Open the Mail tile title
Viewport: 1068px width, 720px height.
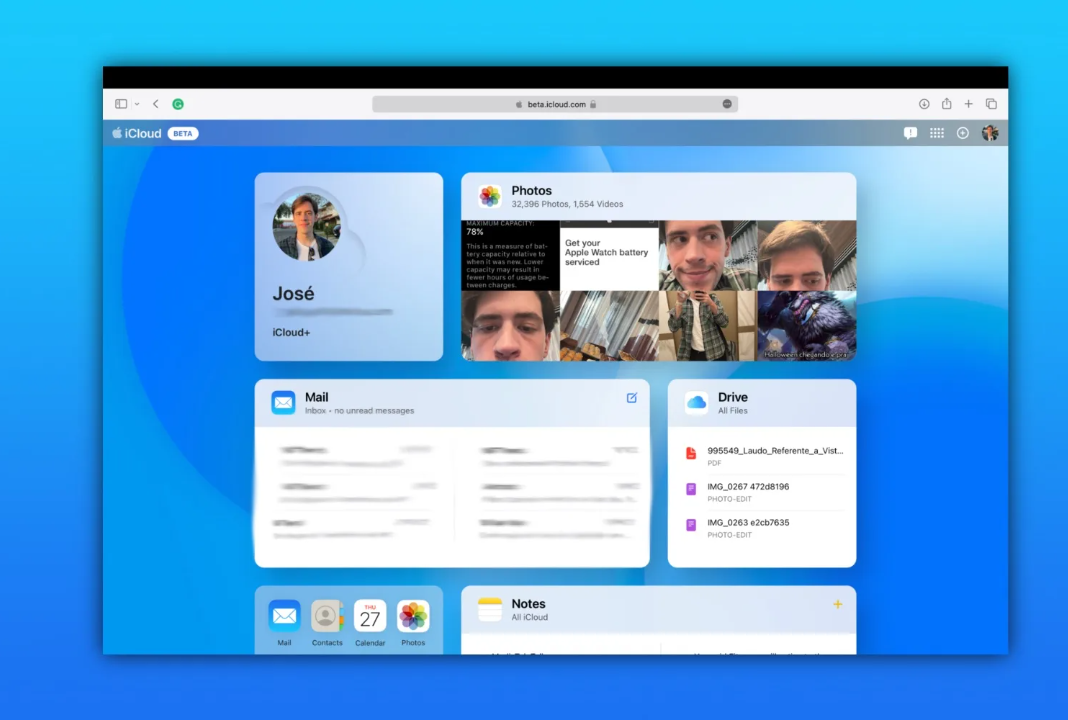pyautogui.click(x=317, y=397)
